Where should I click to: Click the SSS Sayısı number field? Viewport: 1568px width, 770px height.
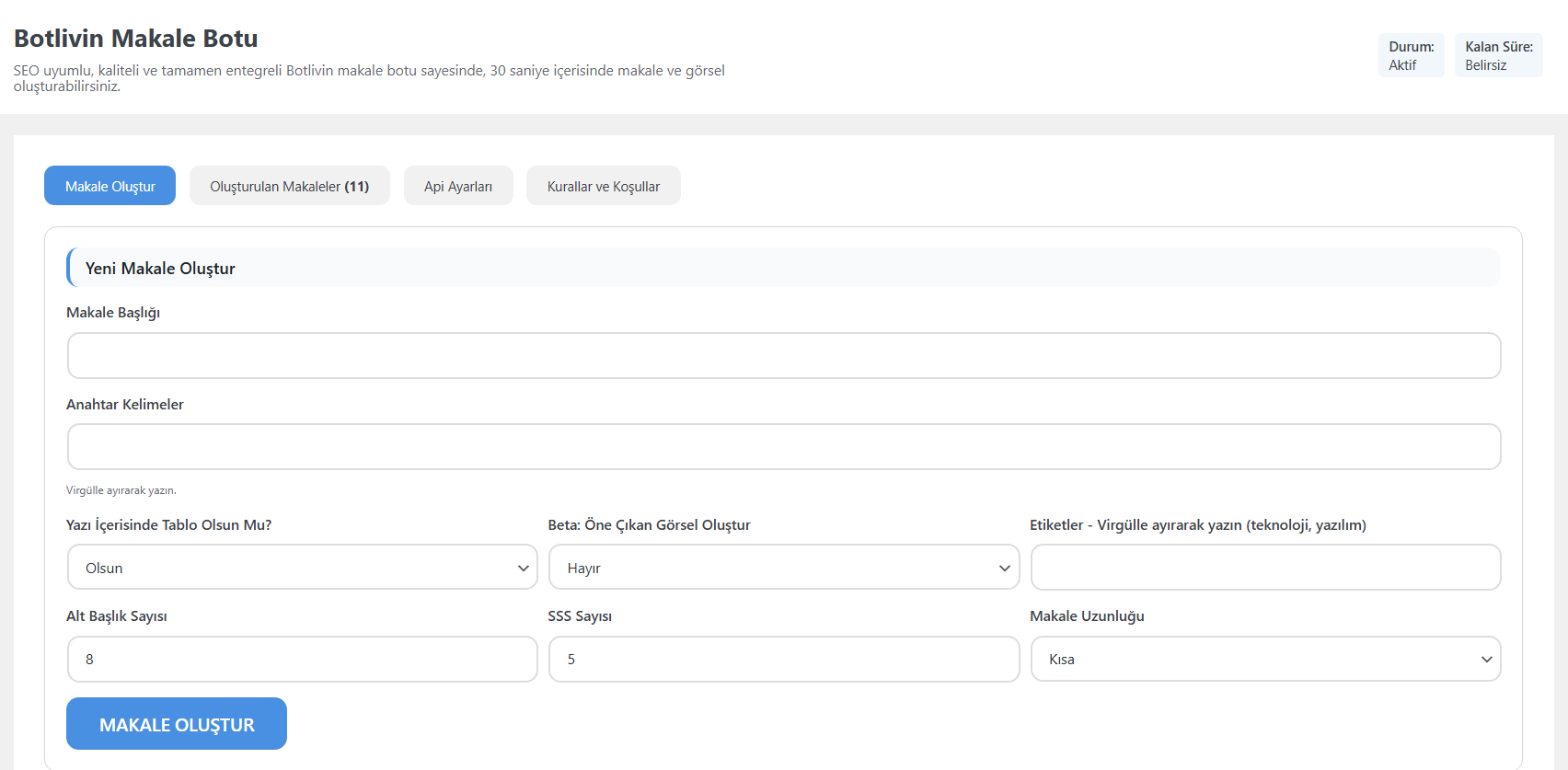click(x=784, y=659)
